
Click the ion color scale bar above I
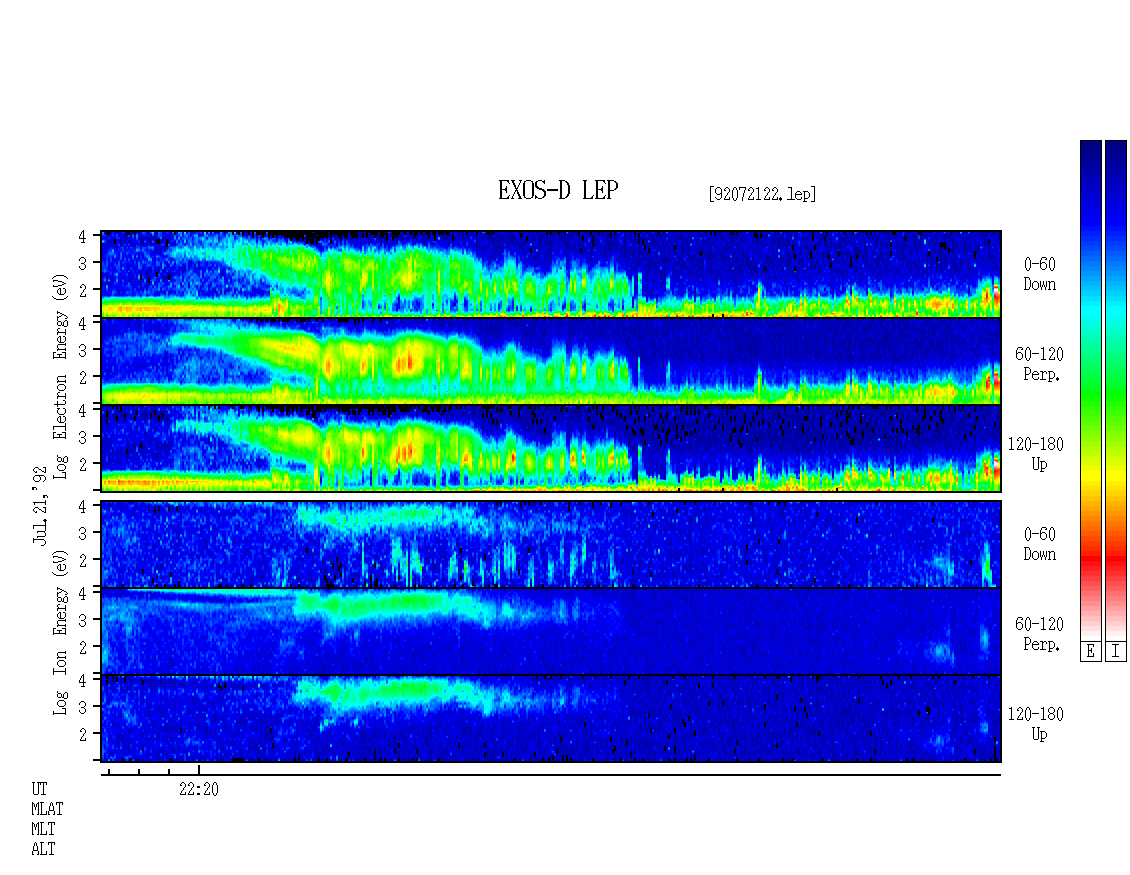pos(1116,390)
